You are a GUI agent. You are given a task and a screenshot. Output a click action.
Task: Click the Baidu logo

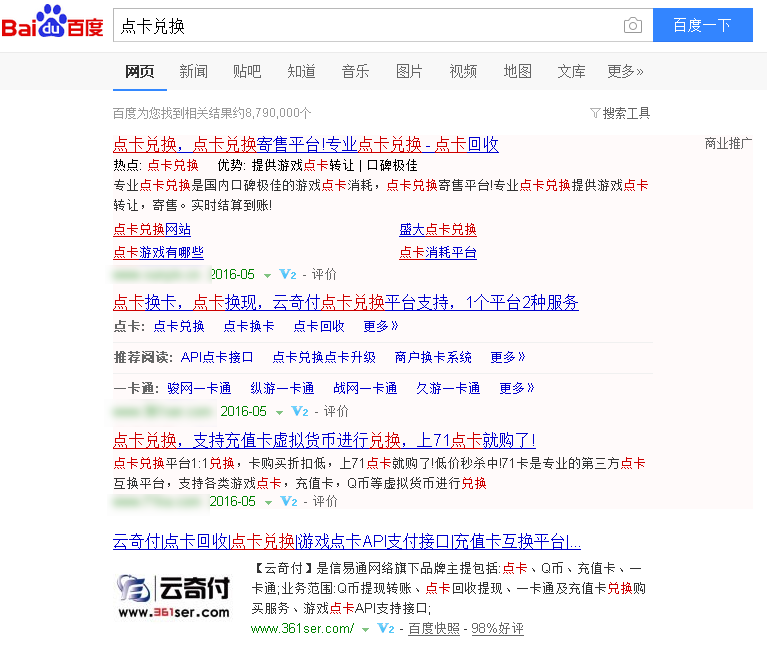[52, 22]
